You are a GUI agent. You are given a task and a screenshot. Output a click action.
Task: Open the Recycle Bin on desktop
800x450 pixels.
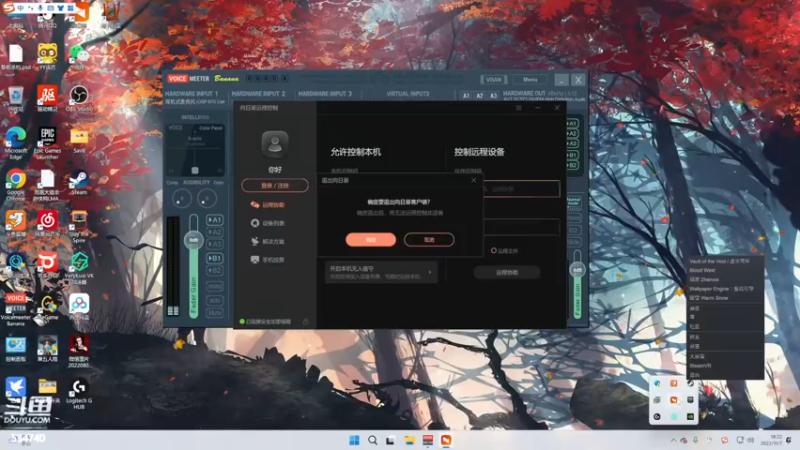[x=16, y=98]
